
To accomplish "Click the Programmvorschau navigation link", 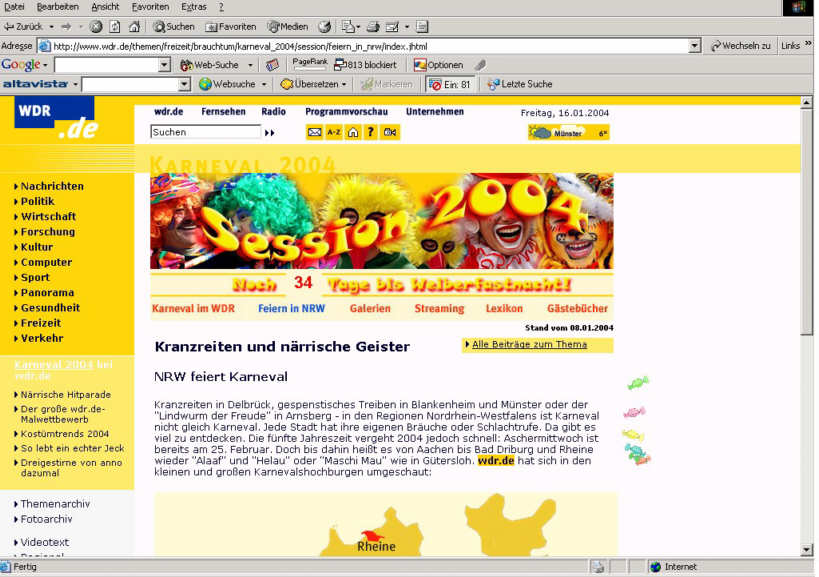I will click(346, 112).
